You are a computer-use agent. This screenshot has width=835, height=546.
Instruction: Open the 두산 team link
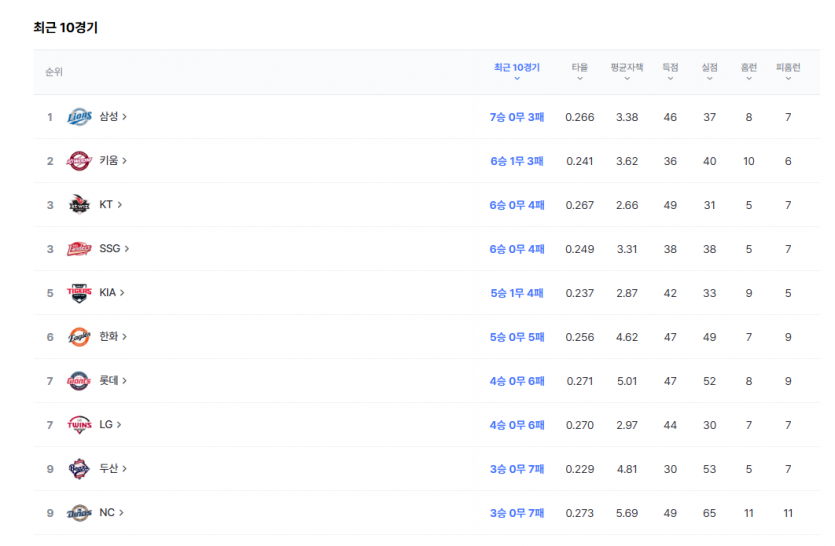[113, 468]
